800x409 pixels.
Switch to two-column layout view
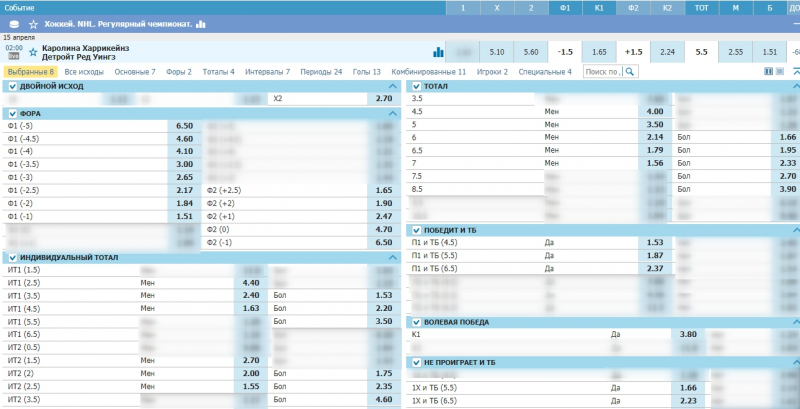pos(768,72)
